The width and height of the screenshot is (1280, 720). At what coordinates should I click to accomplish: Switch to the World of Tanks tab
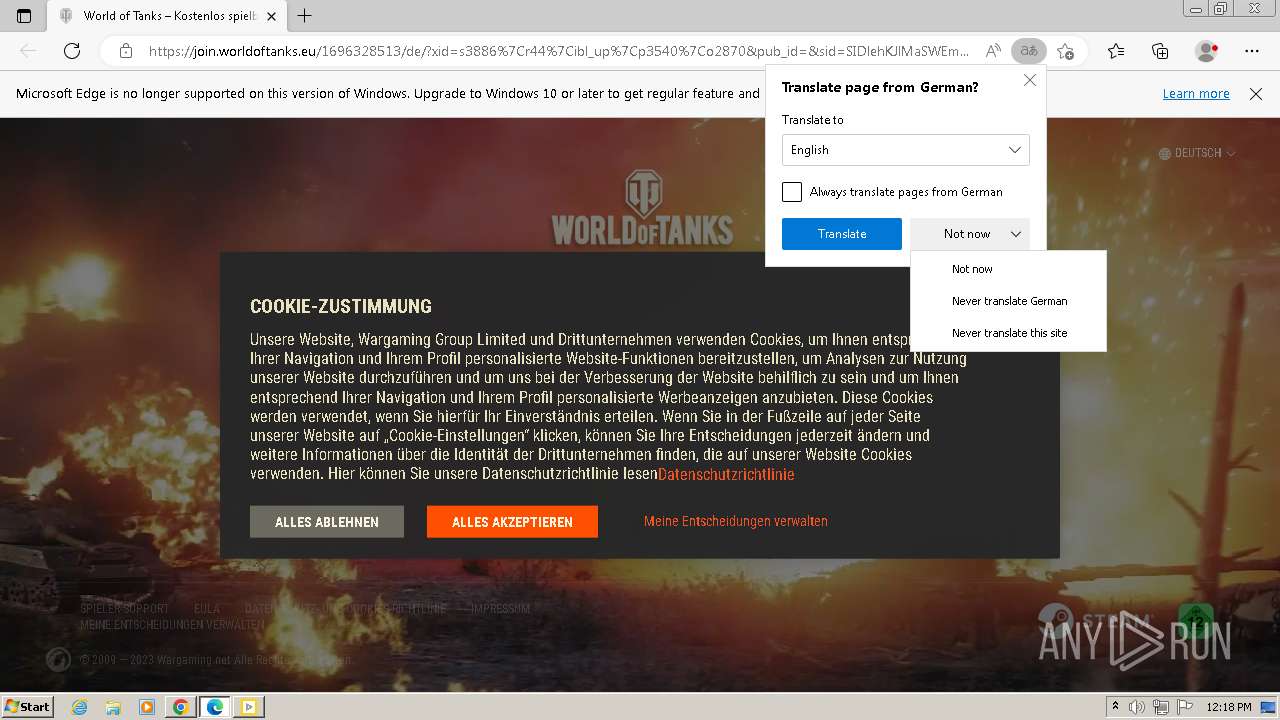pos(168,16)
